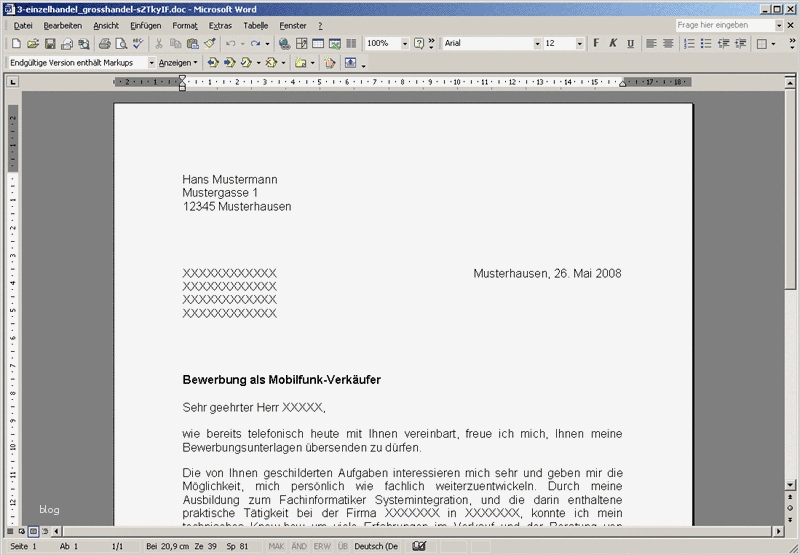800x555 pixels.
Task: Open print preview (Seitenansicht)
Action: point(121,44)
